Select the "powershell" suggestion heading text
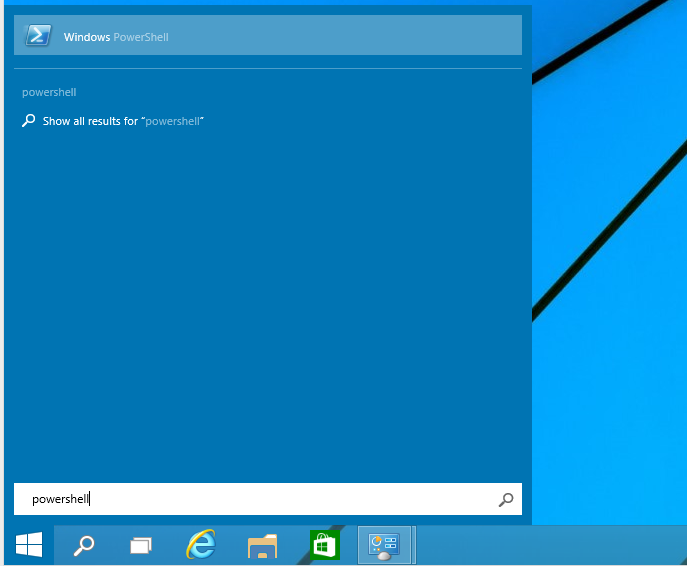Viewport: 687px width, 566px height. (49, 92)
